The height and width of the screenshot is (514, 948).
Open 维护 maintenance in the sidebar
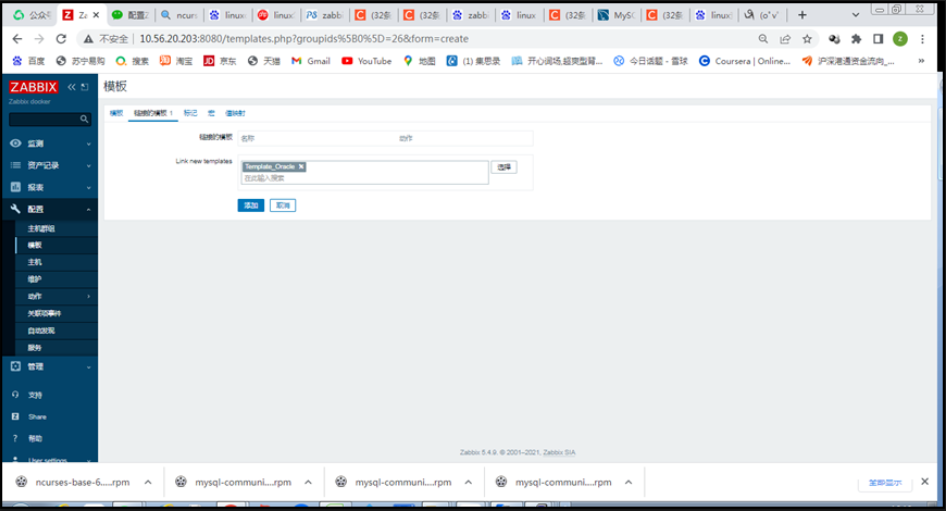(x=34, y=279)
